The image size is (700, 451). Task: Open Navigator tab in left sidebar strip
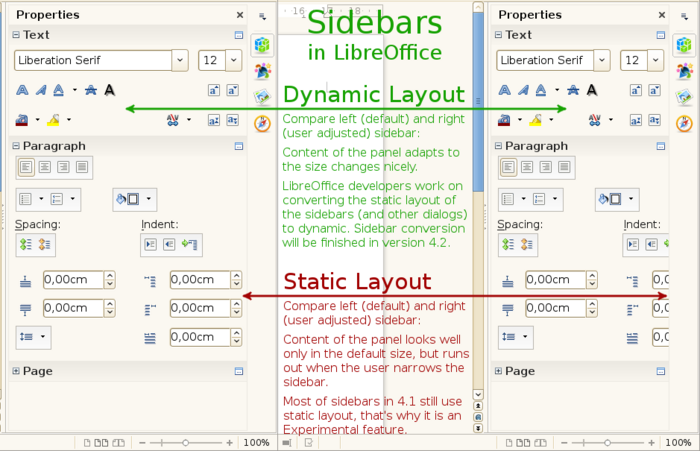[x=262, y=123]
